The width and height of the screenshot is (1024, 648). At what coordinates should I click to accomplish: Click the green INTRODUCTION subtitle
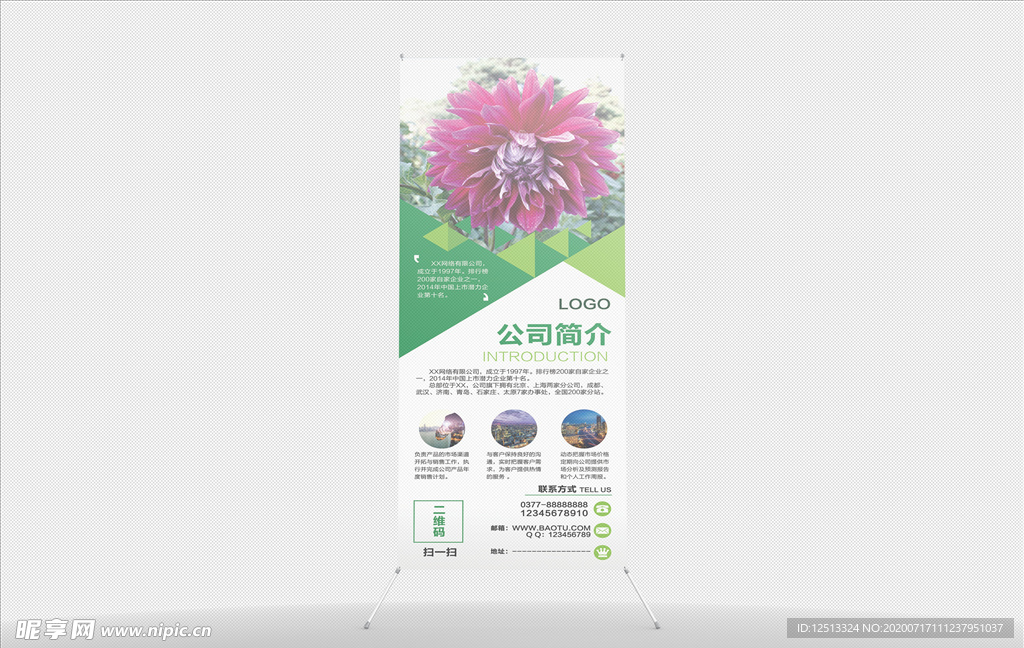pyautogui.click(x=545, y=357)
